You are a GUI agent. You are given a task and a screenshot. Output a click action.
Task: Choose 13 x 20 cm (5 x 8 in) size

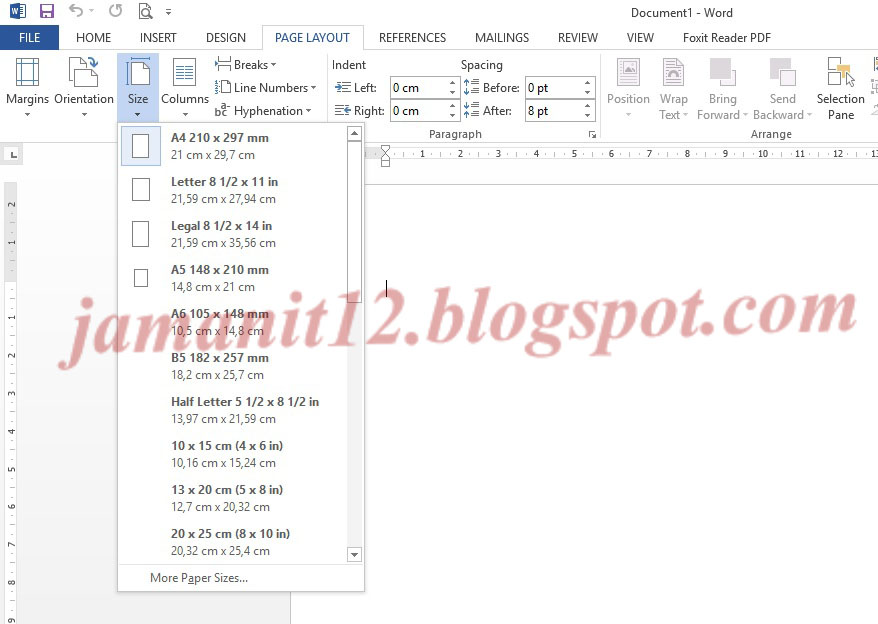coord(233,498)
